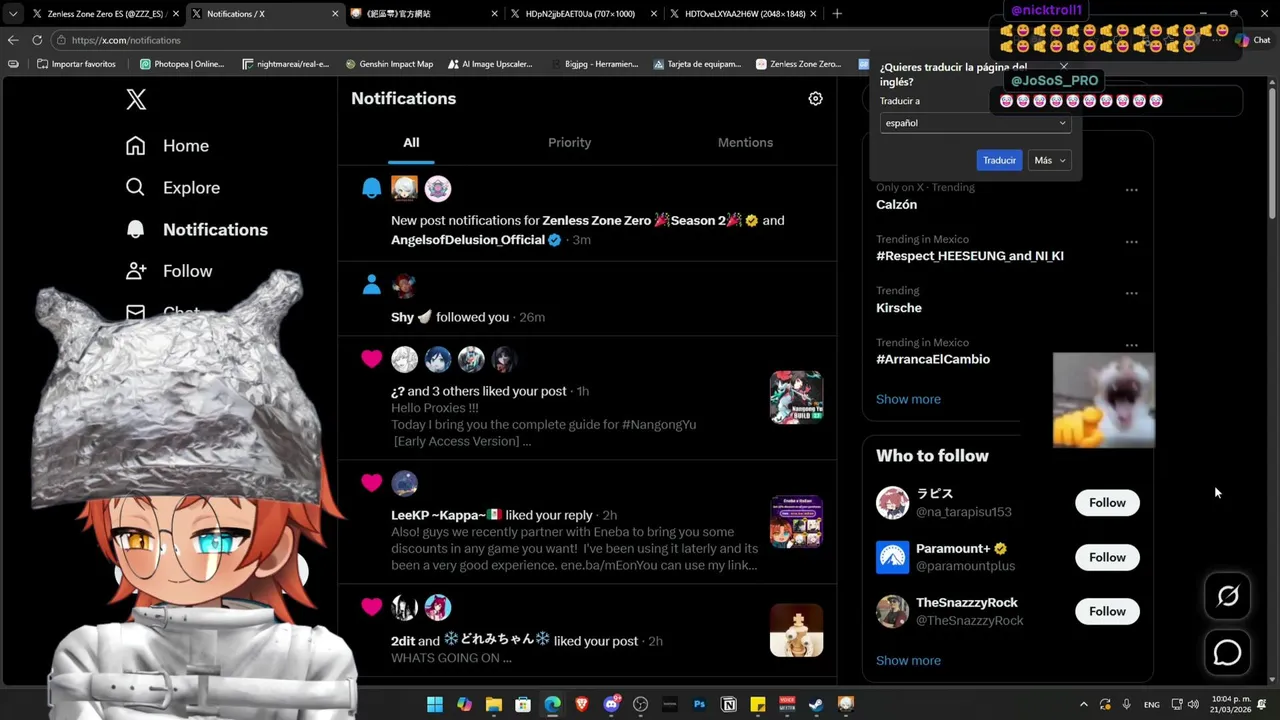Reload the current page
This screenshot has height=720, width=1280.
pos(37,40)
